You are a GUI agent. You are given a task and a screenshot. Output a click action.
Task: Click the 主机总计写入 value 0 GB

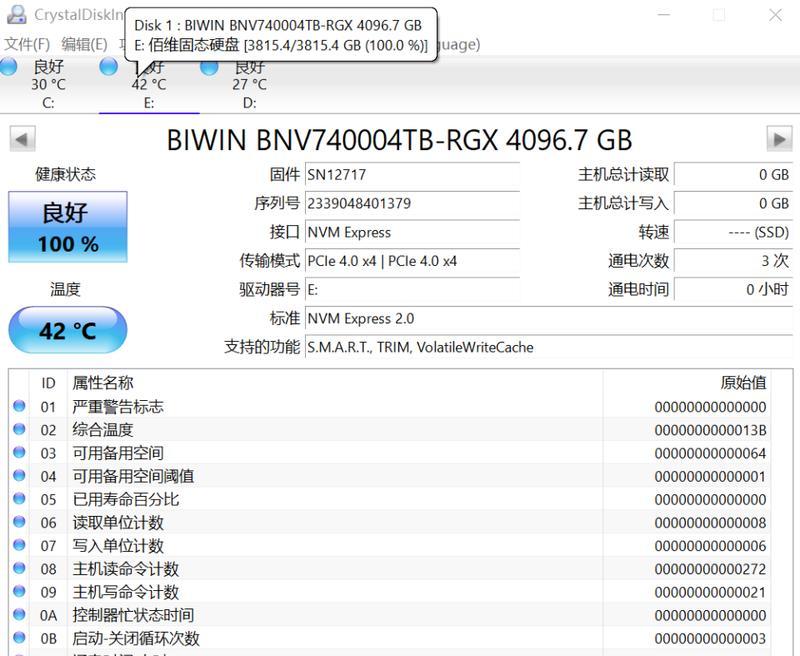click(x=734, y=204)
